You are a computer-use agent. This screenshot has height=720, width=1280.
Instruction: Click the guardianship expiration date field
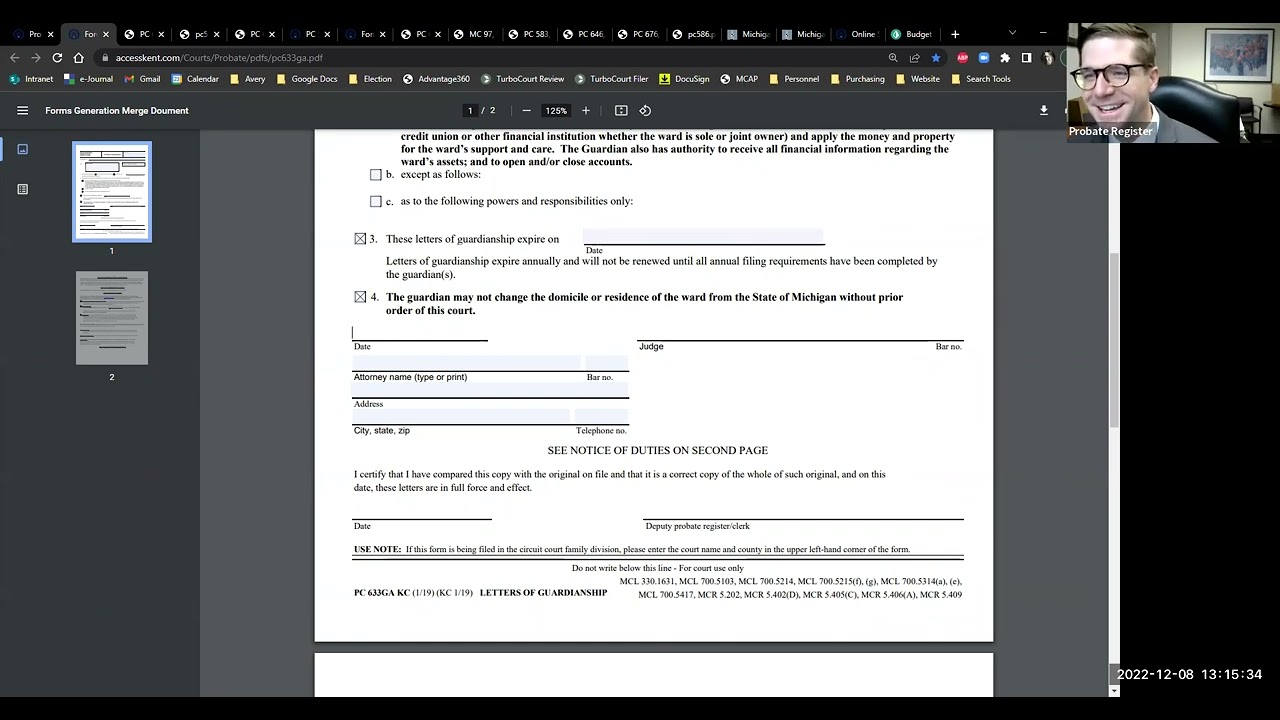pos(703,236)
